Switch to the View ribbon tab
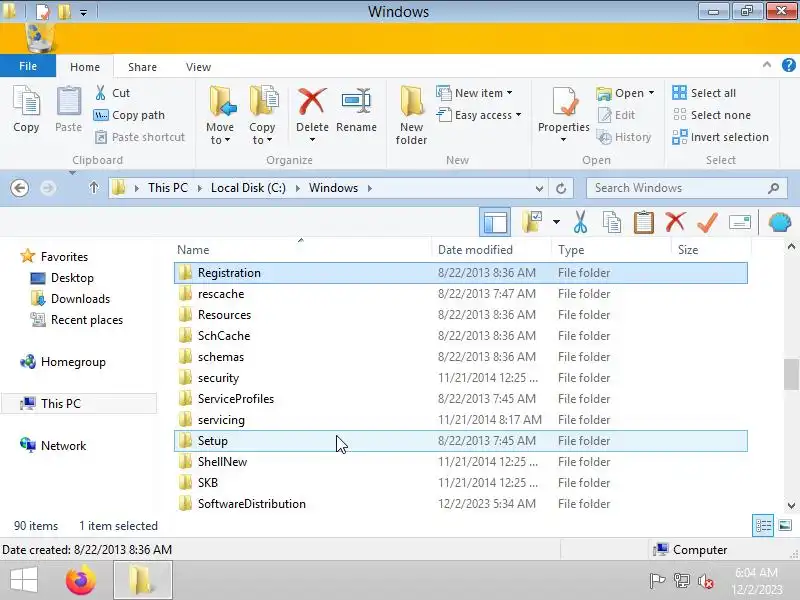This screenshot has width=800, height=600. 198,67
